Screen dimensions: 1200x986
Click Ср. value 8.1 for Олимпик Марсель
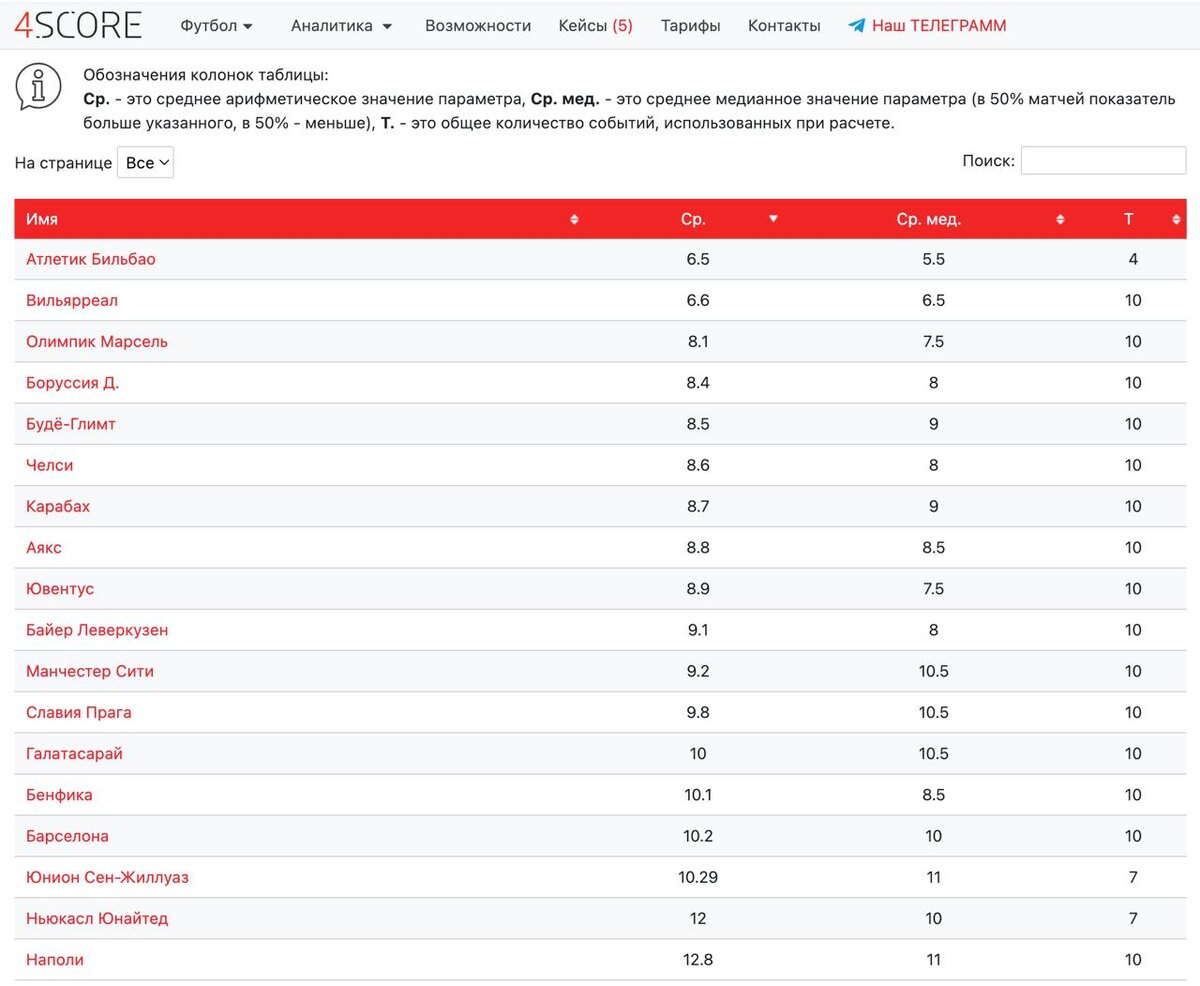[x=698, y=341]
